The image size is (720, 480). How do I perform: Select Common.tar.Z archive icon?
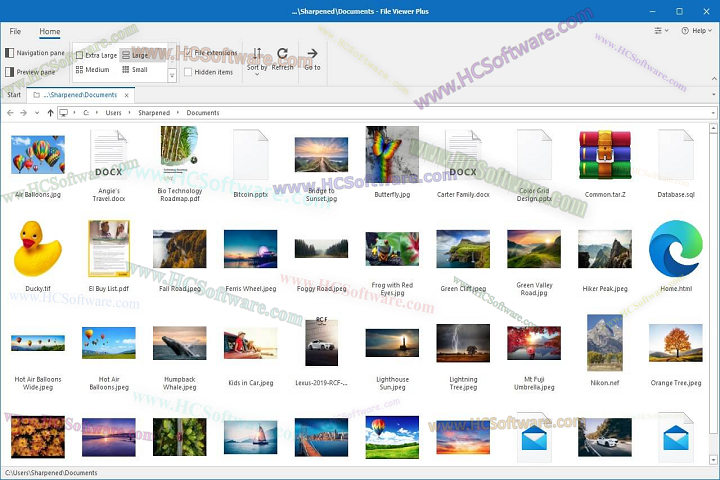pos(605,155)
